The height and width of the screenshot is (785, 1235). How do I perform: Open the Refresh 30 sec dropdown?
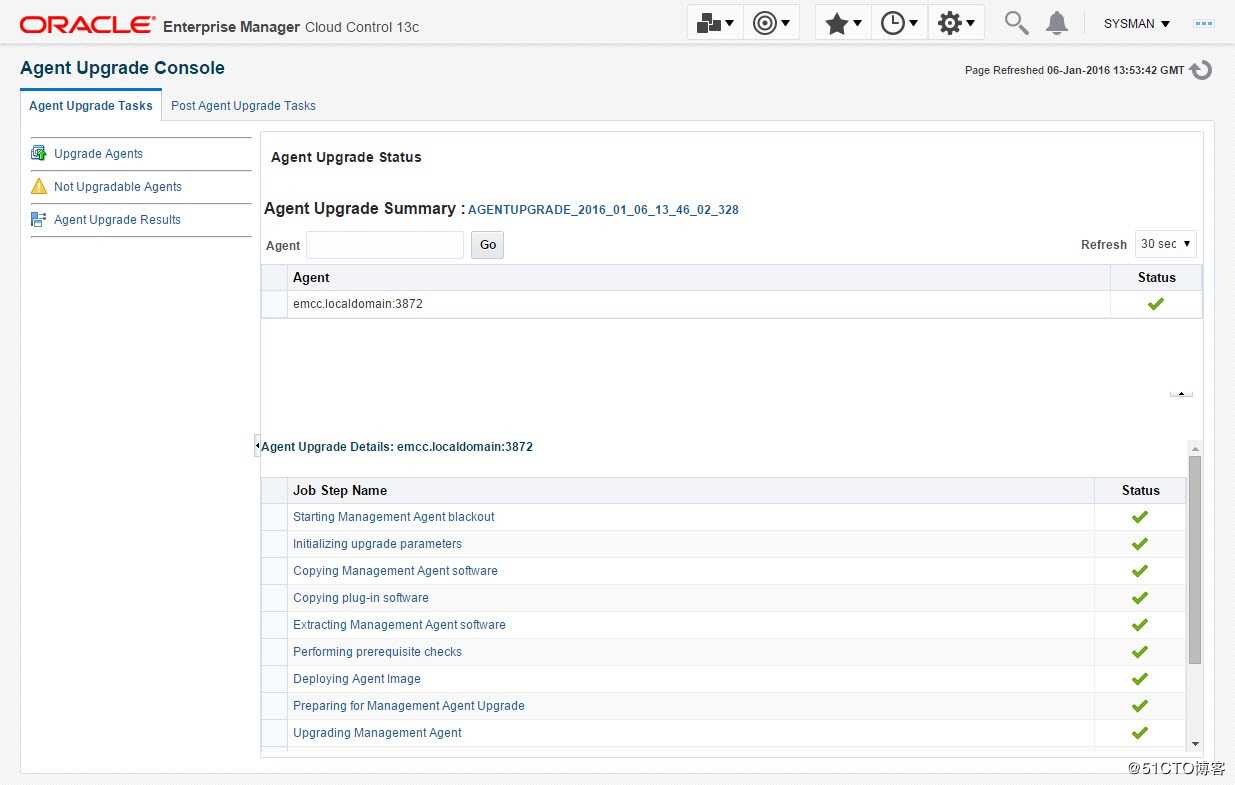(x=1165, y=244)
